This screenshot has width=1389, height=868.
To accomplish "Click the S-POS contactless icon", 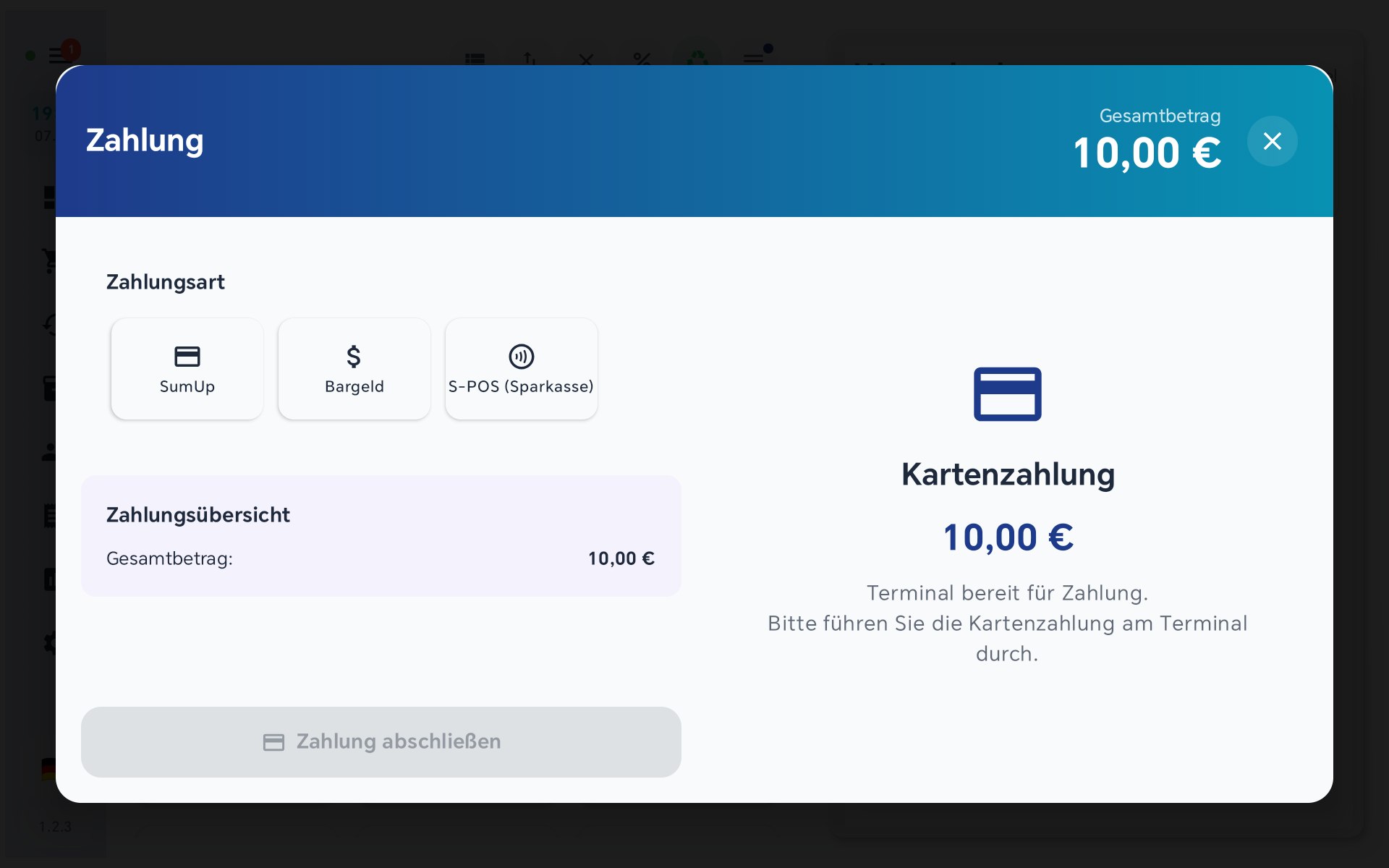I will [x=522, y=357].
